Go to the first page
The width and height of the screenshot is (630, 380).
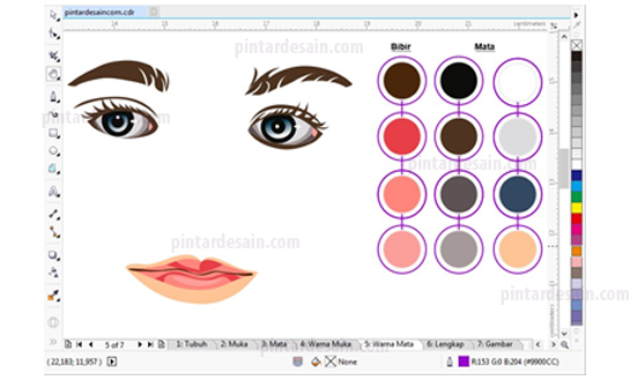(79, 344)
